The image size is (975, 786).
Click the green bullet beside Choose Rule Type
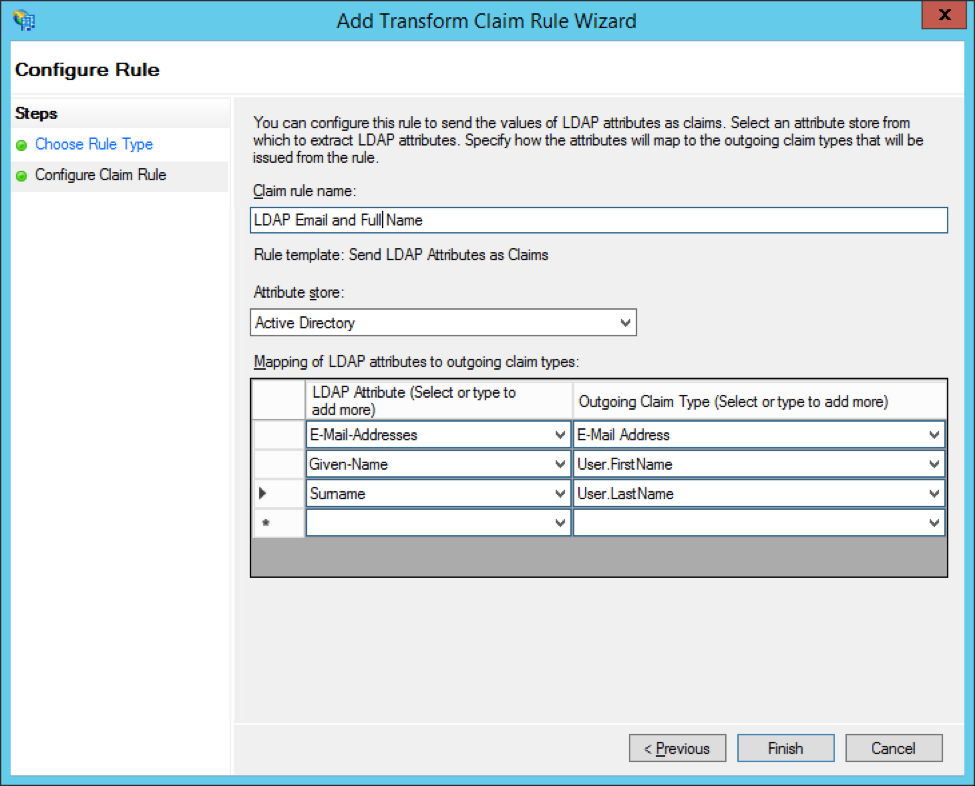coord(22,145)
